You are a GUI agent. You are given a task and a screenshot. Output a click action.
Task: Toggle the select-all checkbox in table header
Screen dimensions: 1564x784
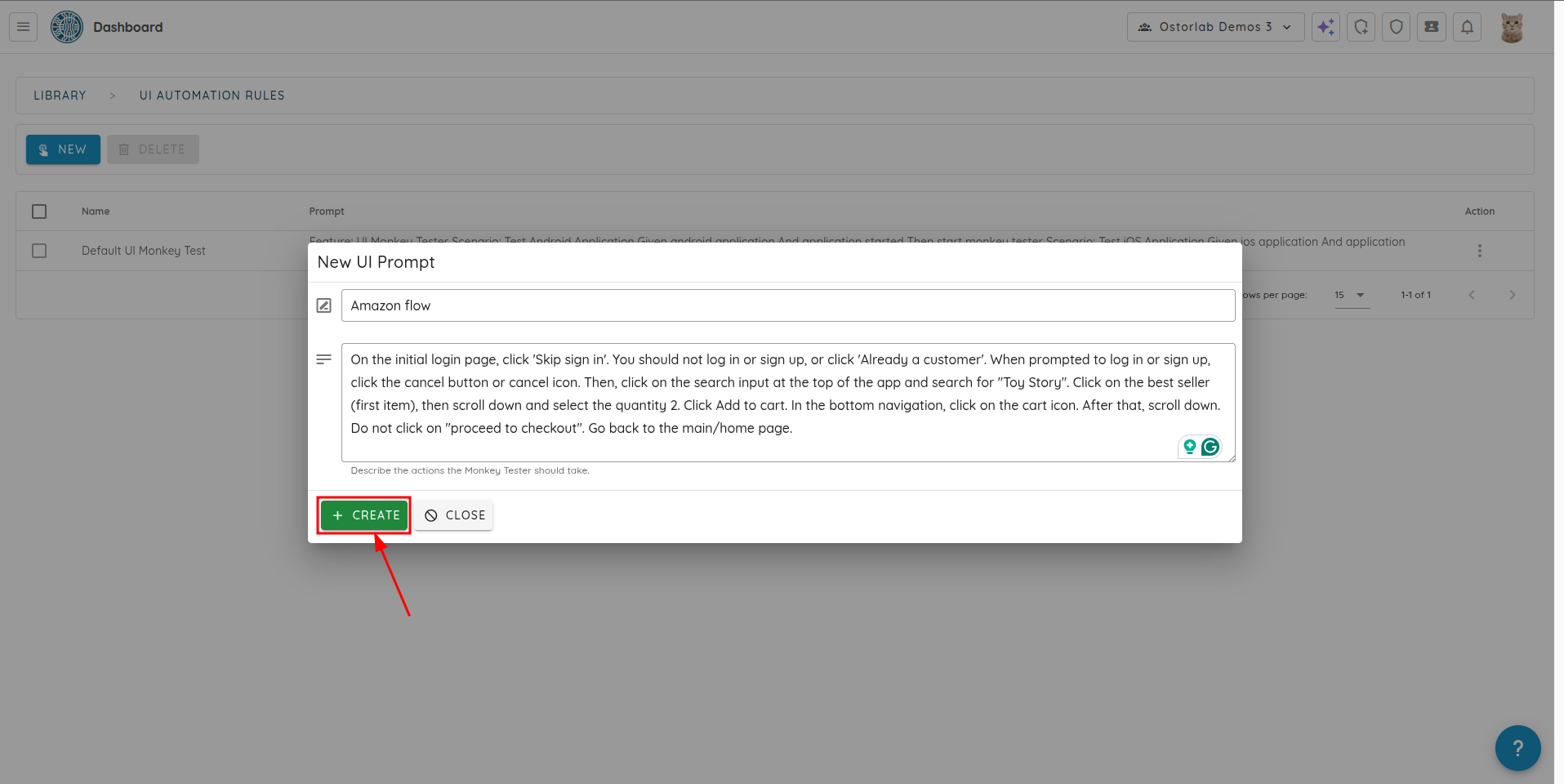point(39,212)
